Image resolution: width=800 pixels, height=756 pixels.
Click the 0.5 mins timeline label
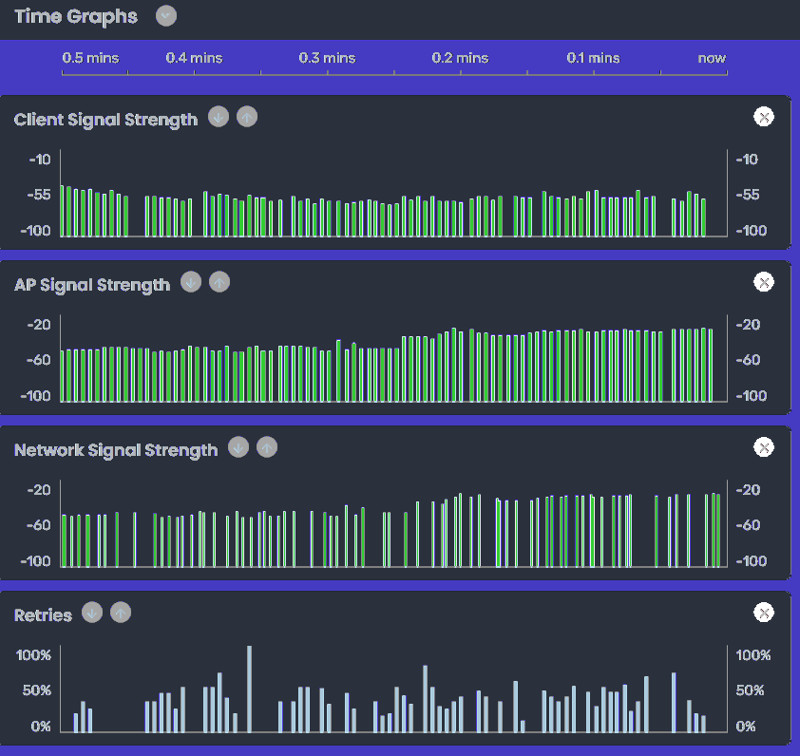pyautogui.click(x=91, y=58)
